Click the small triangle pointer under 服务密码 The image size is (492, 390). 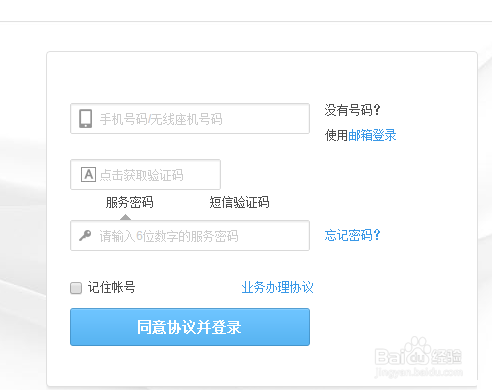pyautogui.click(x=125, y=217)
